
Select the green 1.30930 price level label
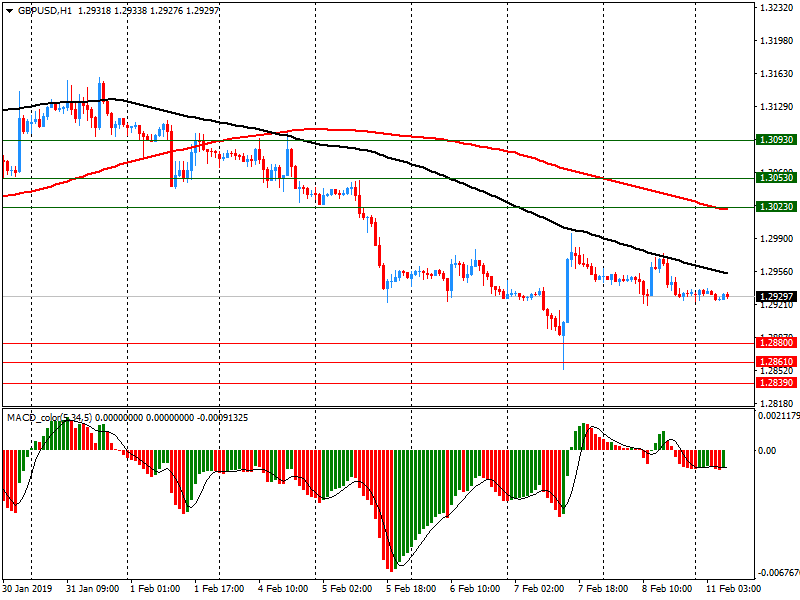775,141
